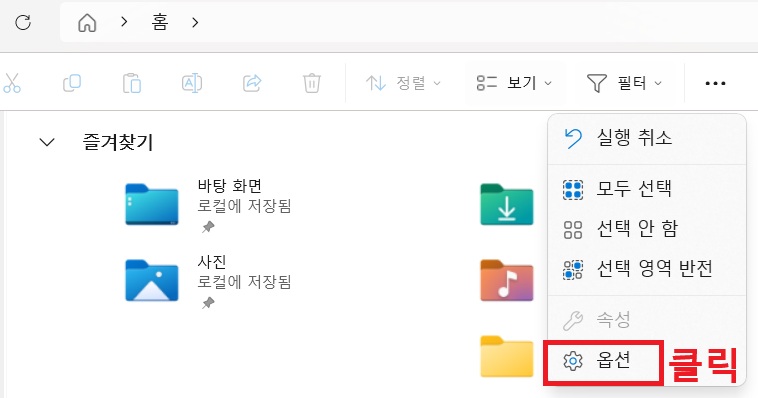Select the 바탕 화면 folder icon
Image resolution: width=758 pixels, height=398 pixels.
[x=152, y=204]
